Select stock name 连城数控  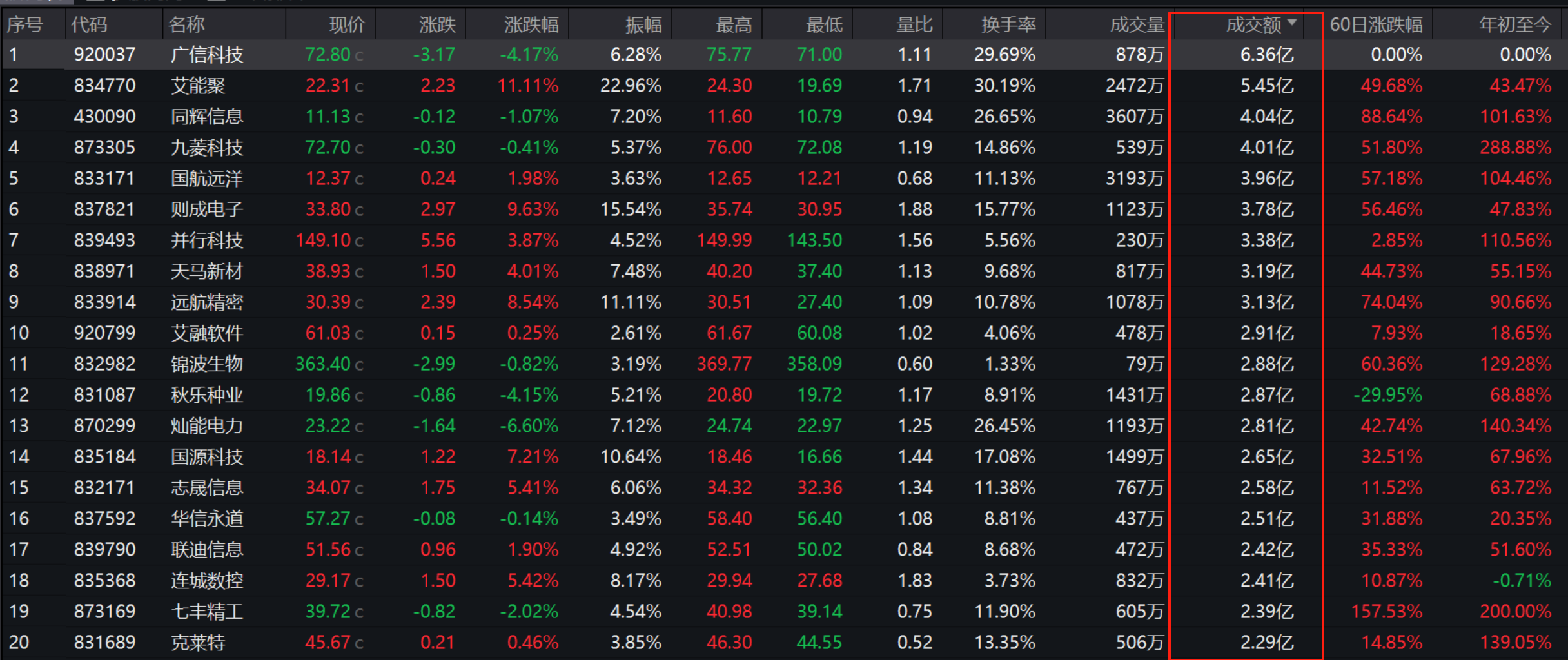coord(207,581)
